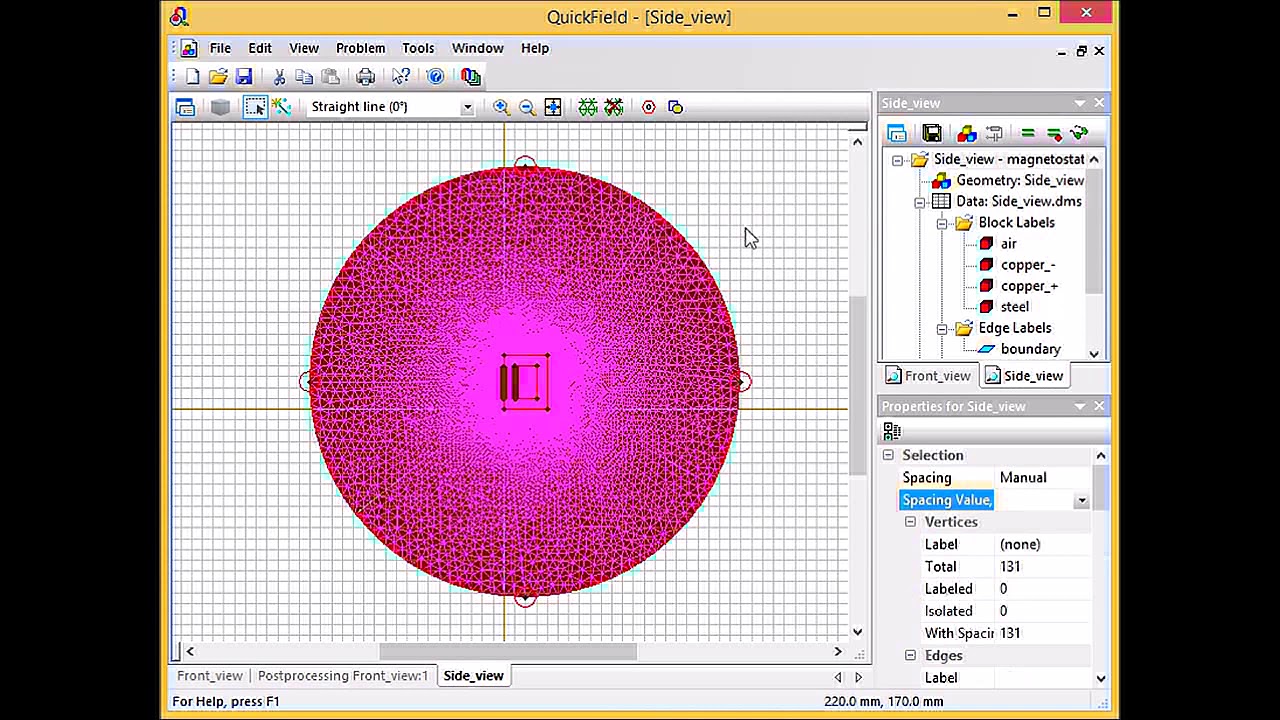Viewport: 1280px width, 720px height.
Task: Click the Paste clipboard icon
Action: [x=330, y=77]
